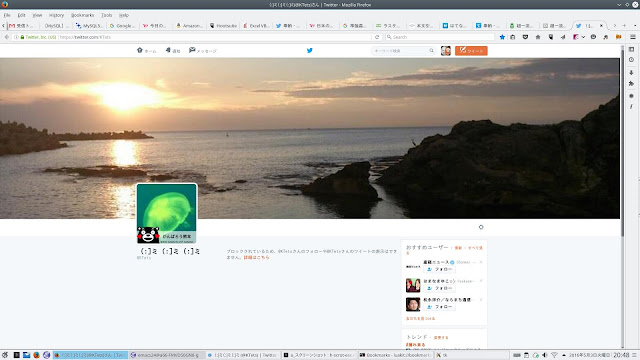Open the sidebar downloads arrow icon
640x360 pixels.
pos(631,72)
